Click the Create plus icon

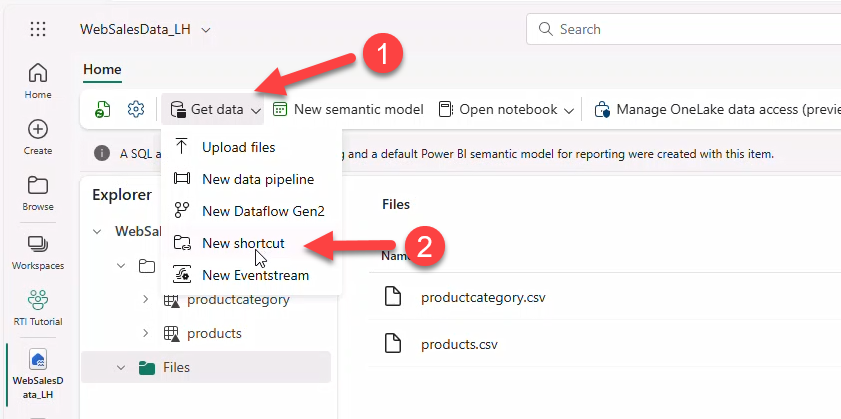click(38, 136)
